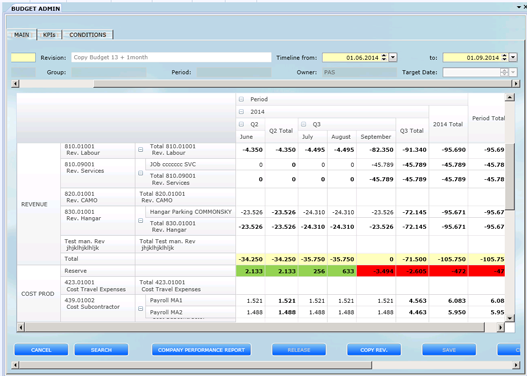This screenshot has width=527, height=376.
Task: Click the Timeline to date field
Action: coord(472,58)
